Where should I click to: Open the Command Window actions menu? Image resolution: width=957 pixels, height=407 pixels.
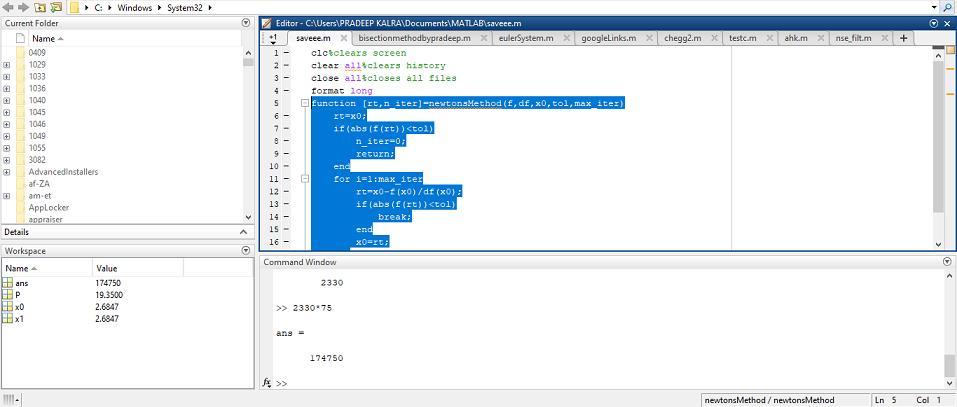[x=947, y=262]
